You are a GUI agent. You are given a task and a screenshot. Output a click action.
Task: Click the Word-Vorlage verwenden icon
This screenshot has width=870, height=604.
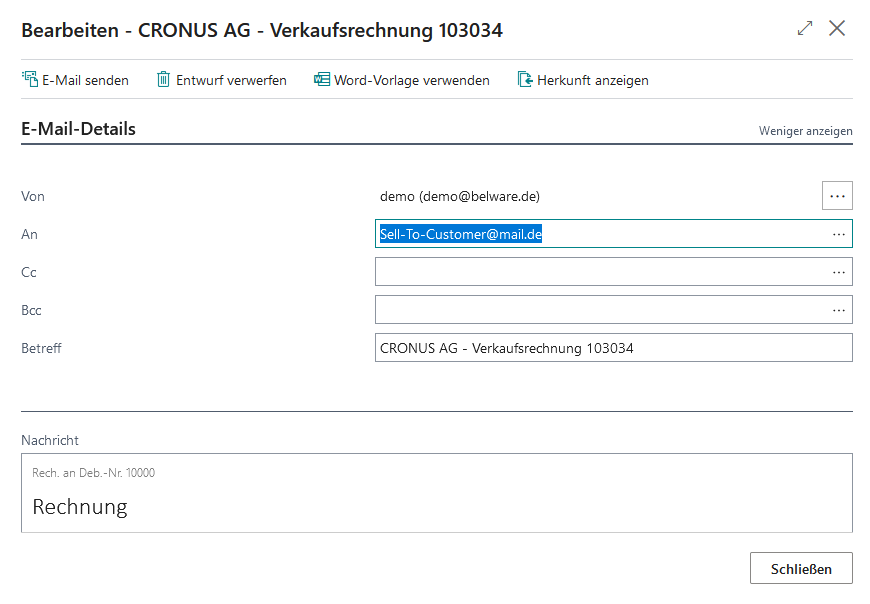tap(322, 80)
